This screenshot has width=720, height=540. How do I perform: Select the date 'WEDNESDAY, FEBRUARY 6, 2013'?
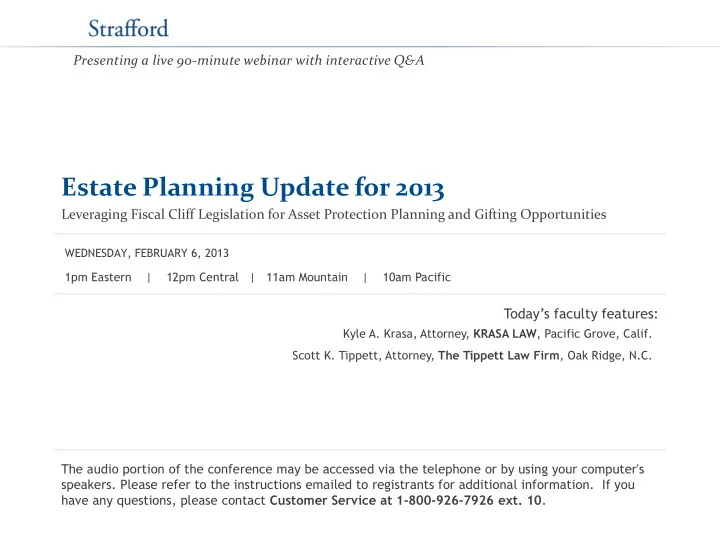point(146,253)
